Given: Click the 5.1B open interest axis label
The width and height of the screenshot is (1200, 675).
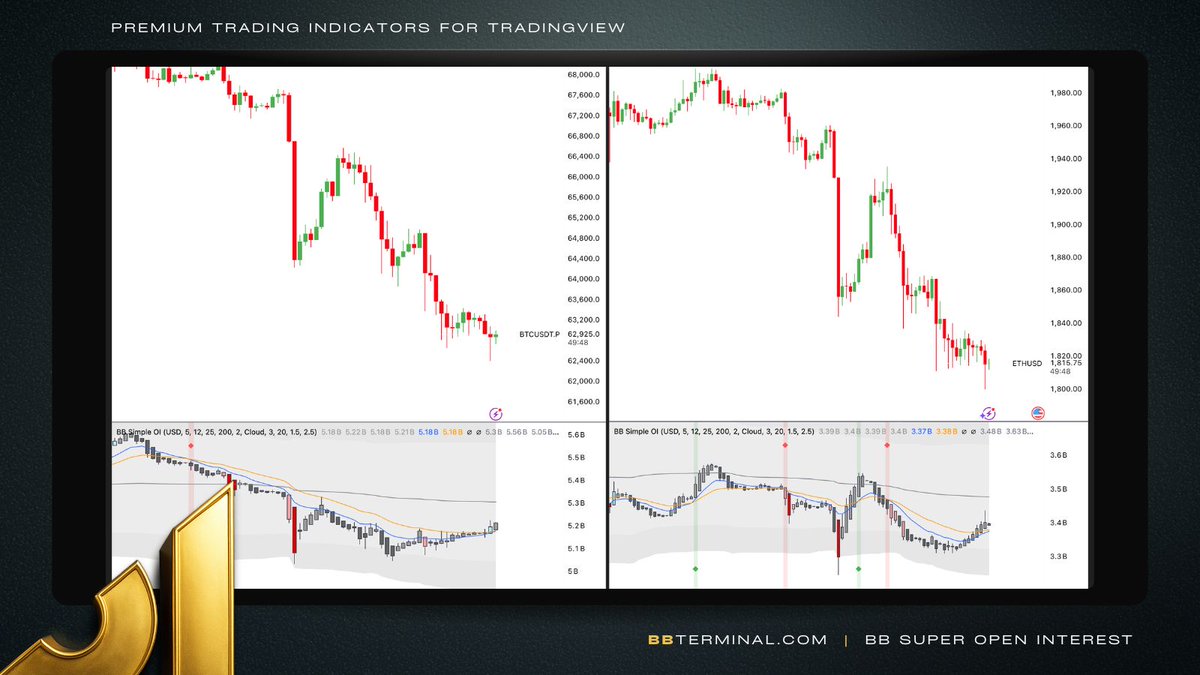Looking at the screenshot, I should pyautogui.click(x=577, y=549).
